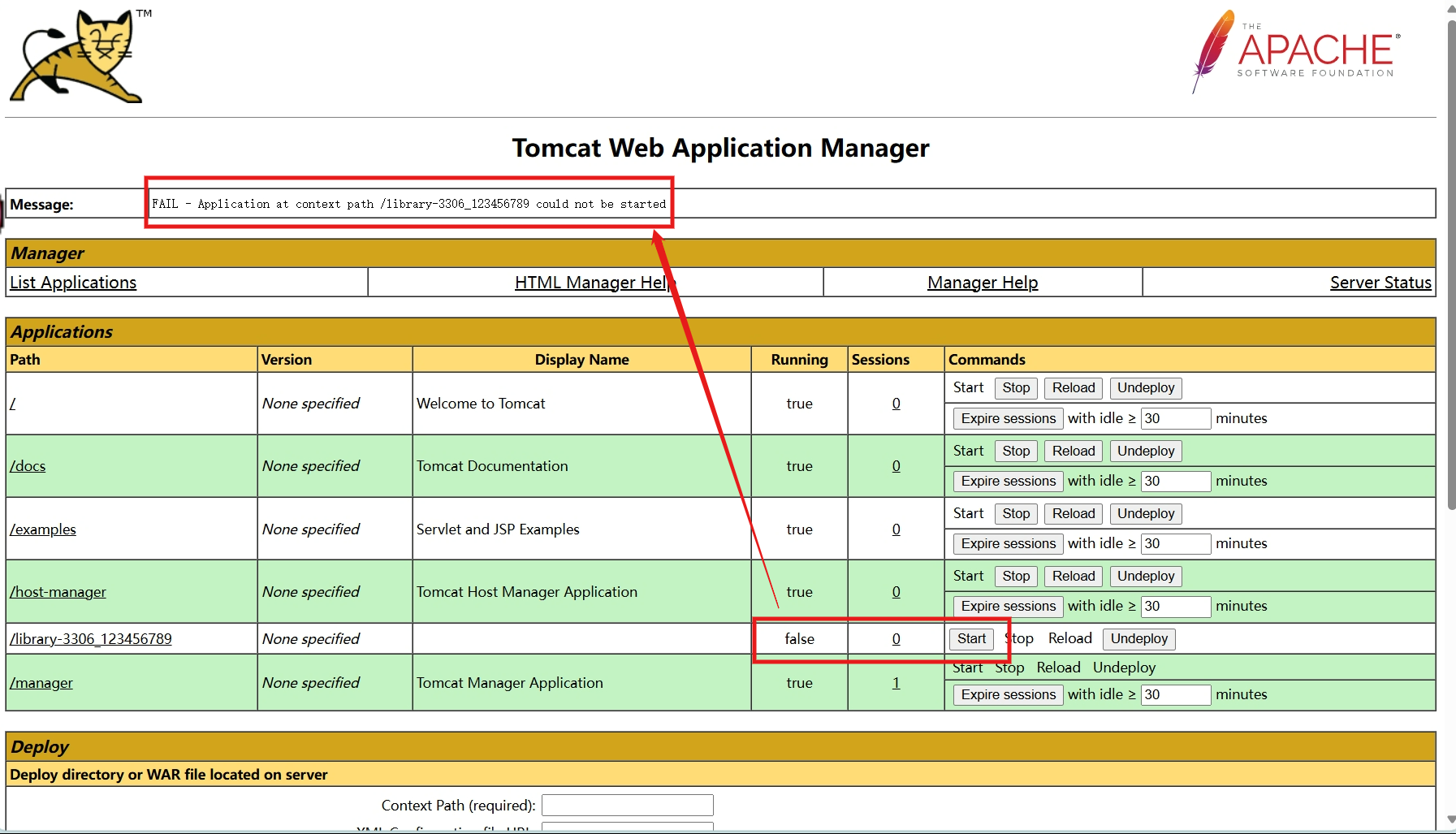This screenshot has width=1456, height=834.
Task: Go to Server Status page
Action: (x=1380, y=283)
